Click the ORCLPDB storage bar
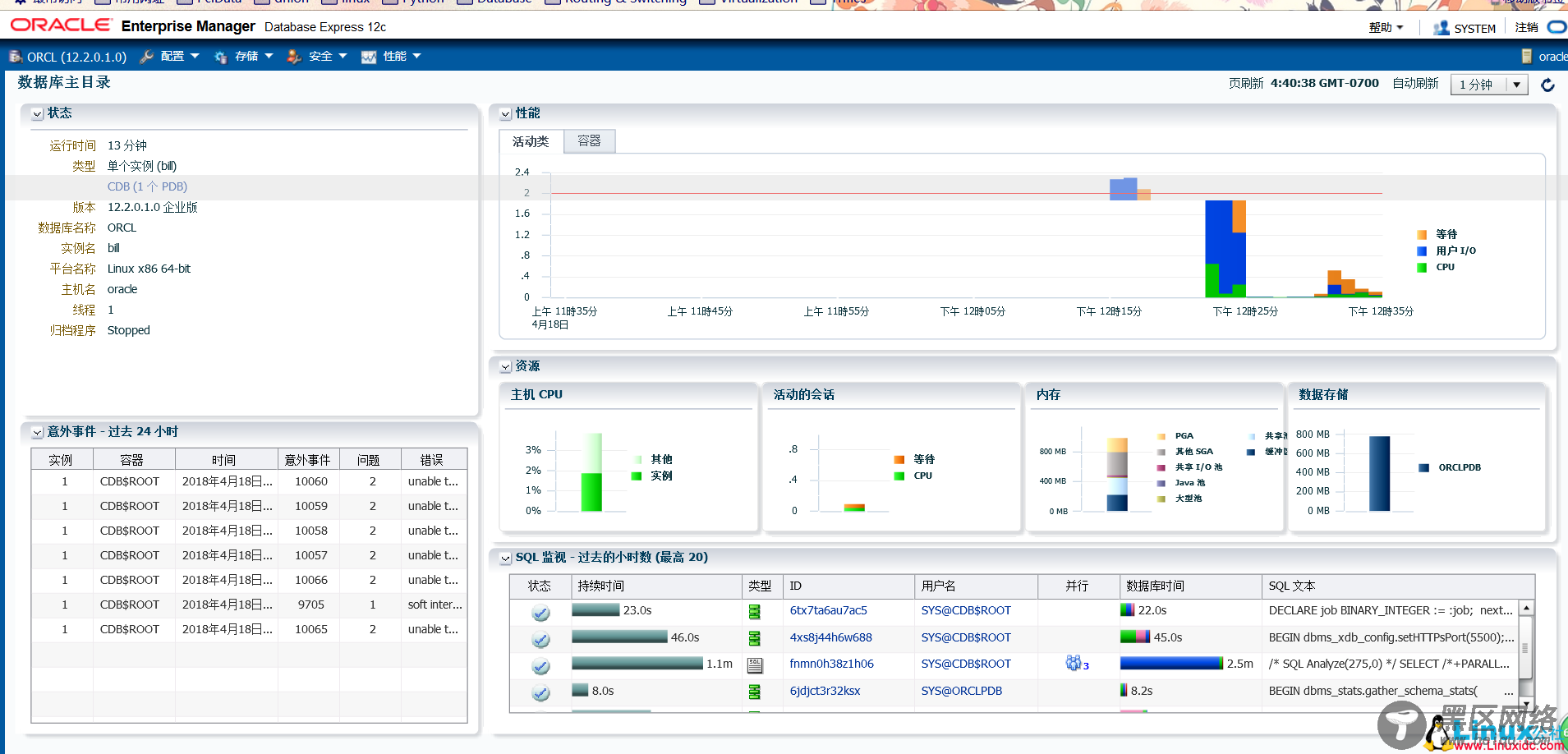The width and height of the screenshot is (1568, 754). [x=1380, y=473]
